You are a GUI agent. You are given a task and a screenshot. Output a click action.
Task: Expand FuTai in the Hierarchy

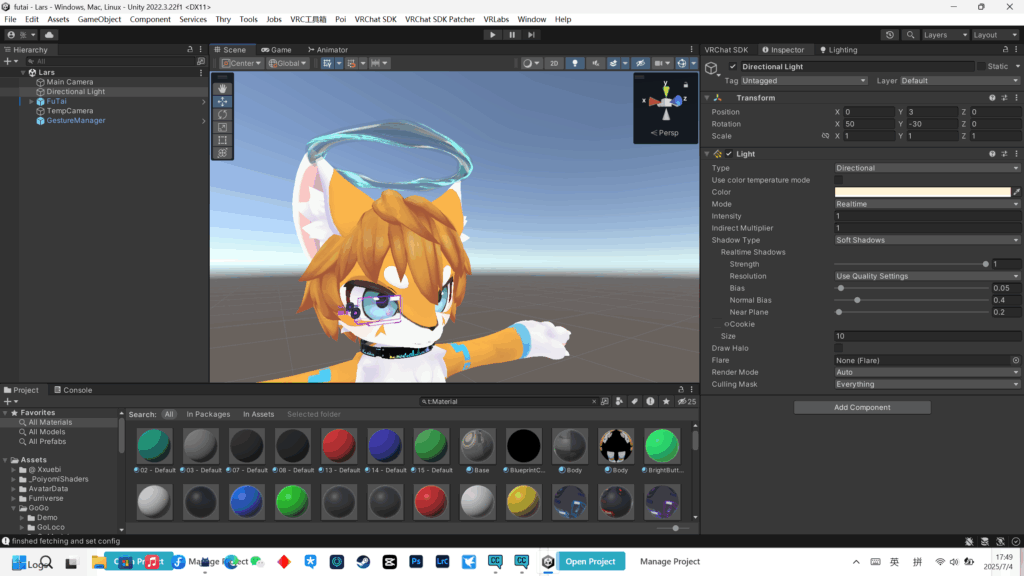31,101
